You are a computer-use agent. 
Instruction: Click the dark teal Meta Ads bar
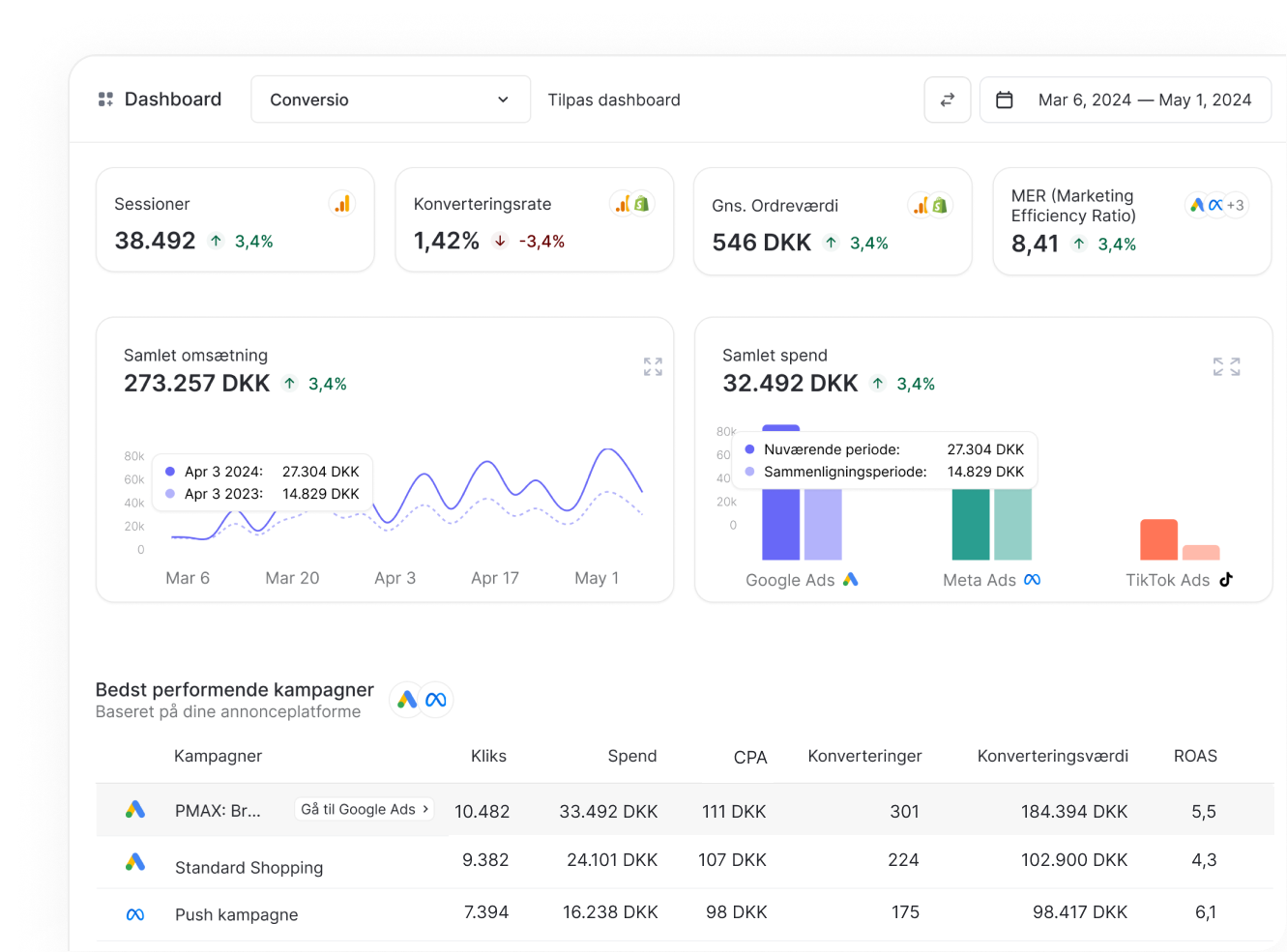[x=971, y=524]
